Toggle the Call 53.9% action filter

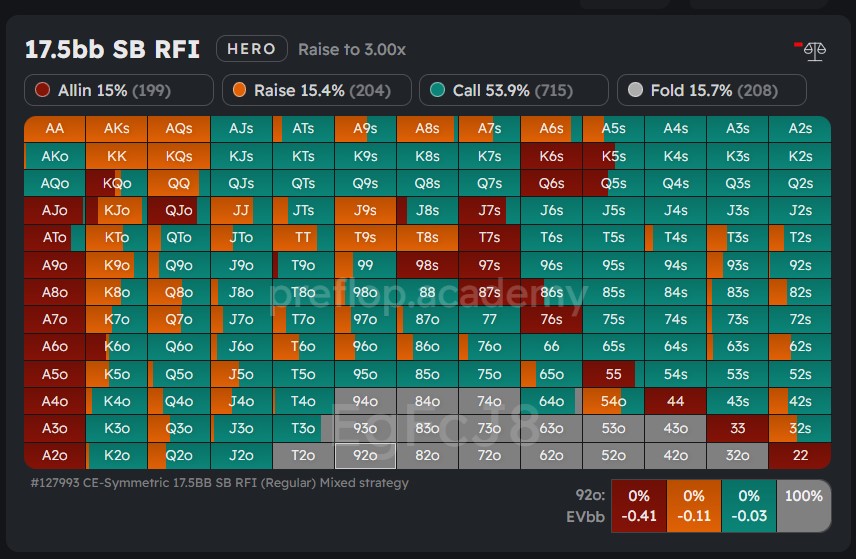513,90
